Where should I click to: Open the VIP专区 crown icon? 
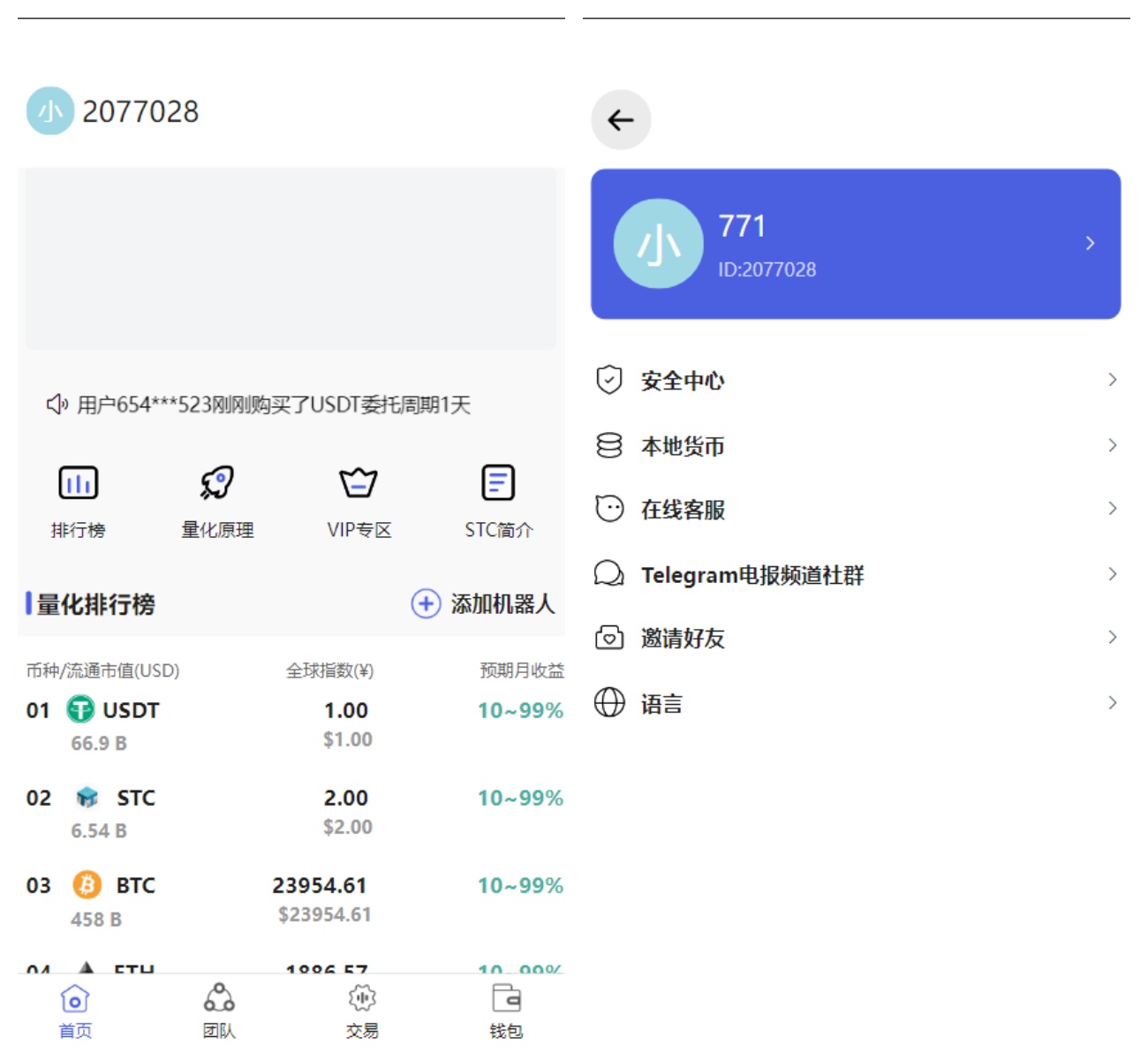pos(359,482)
